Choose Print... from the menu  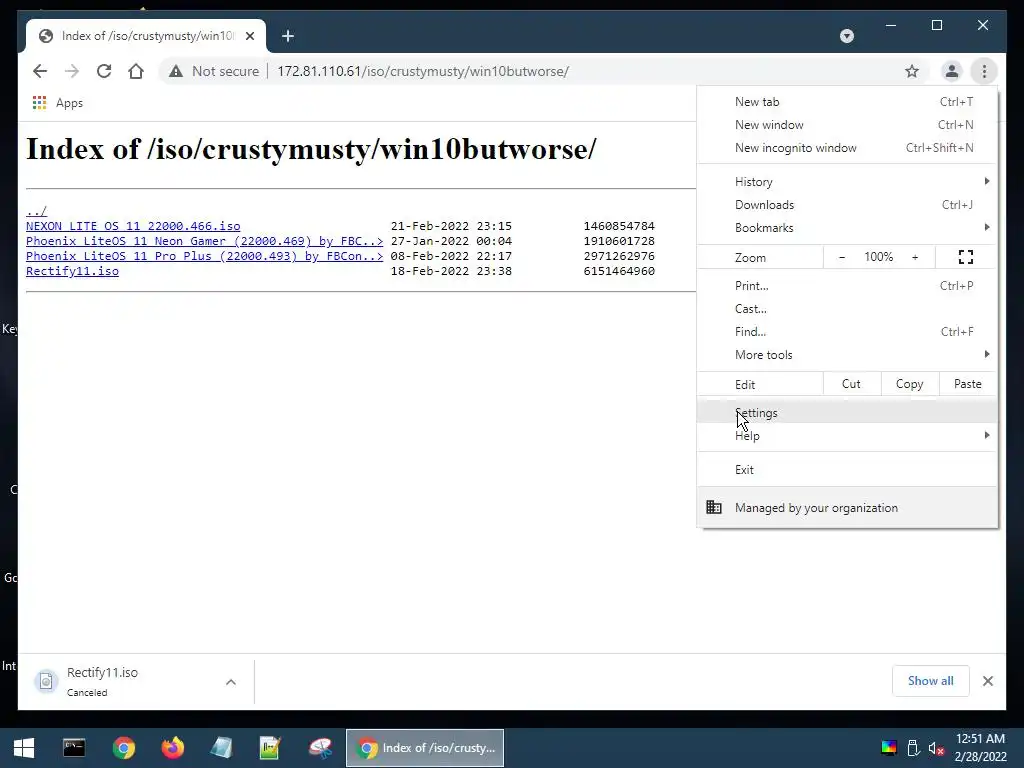pos(847,285)
